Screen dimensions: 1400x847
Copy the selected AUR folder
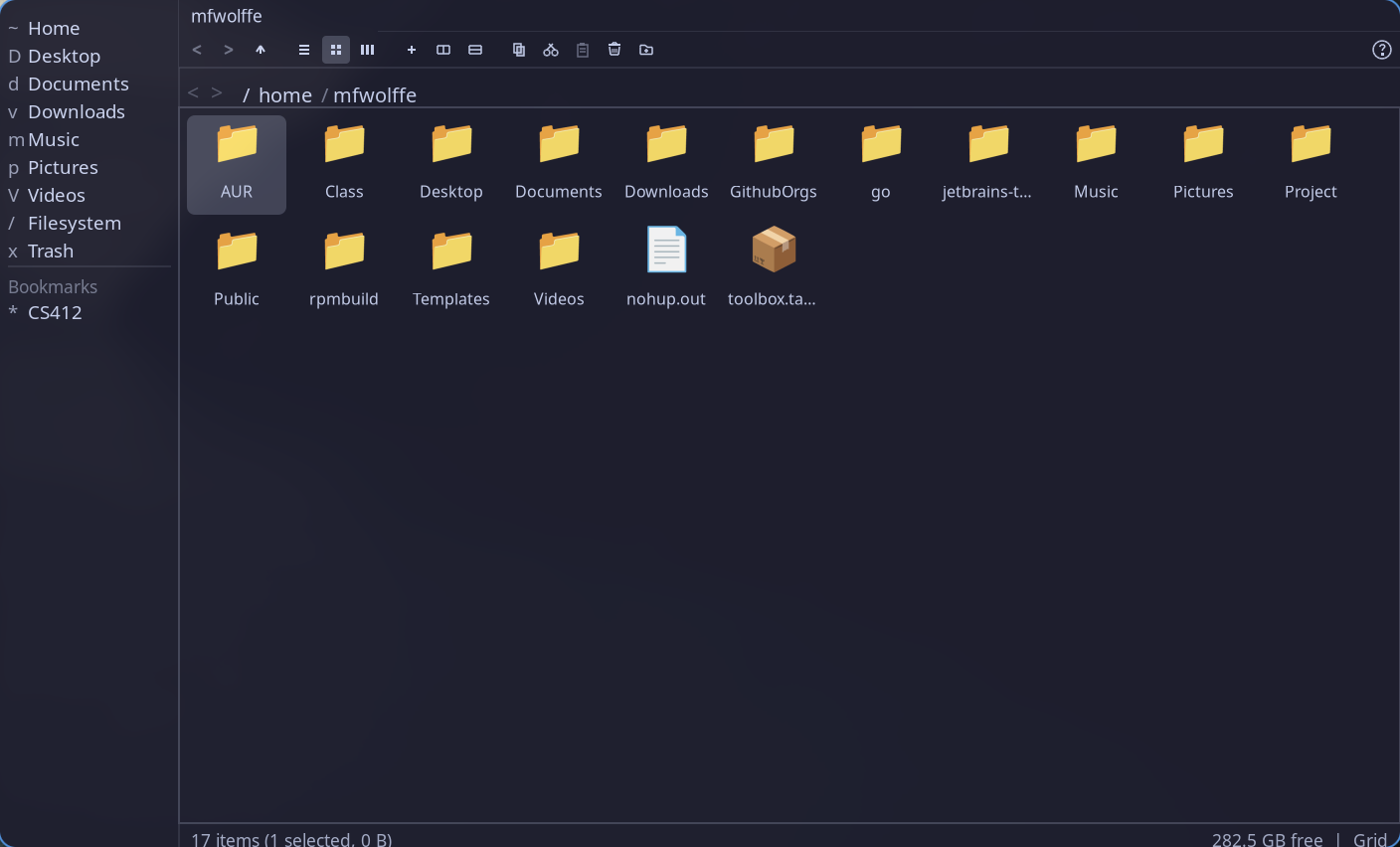click(518, 49)
